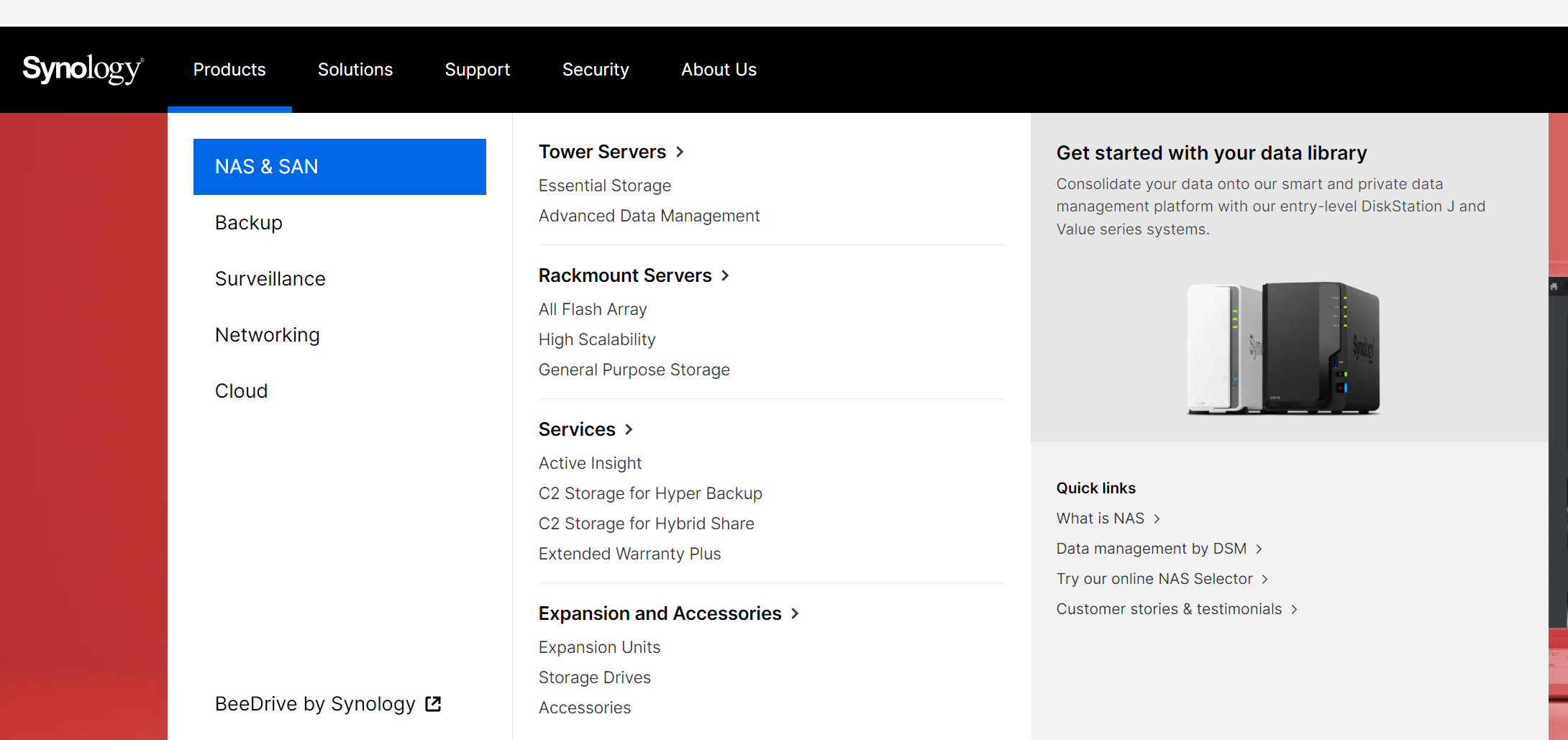Image resolution: width=1568 pixels, height=740 pixels.
Task: Click the Synology logo
Action: coord(83,69)
